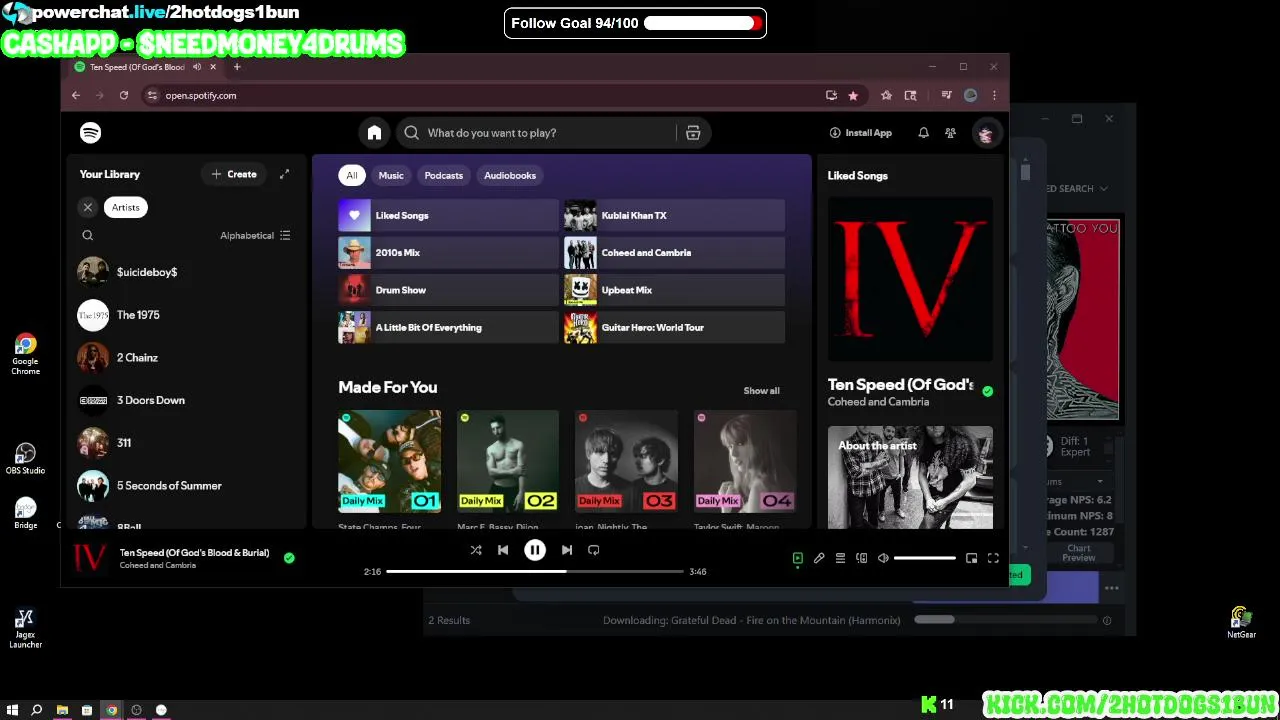Viewport: 1280px width, 720px height.
Task: Open the Liked Songs tile
Action: [448, 215]
